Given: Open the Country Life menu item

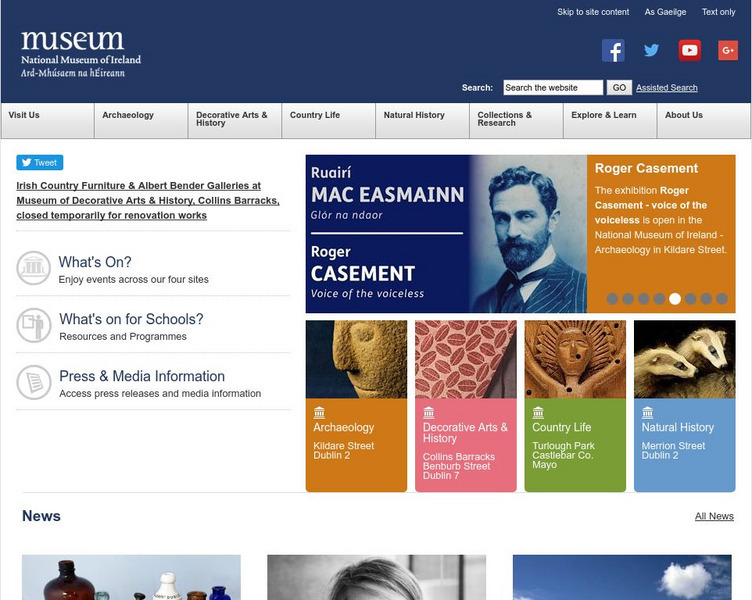Looking at the screenshot, I should pos(329,120).
